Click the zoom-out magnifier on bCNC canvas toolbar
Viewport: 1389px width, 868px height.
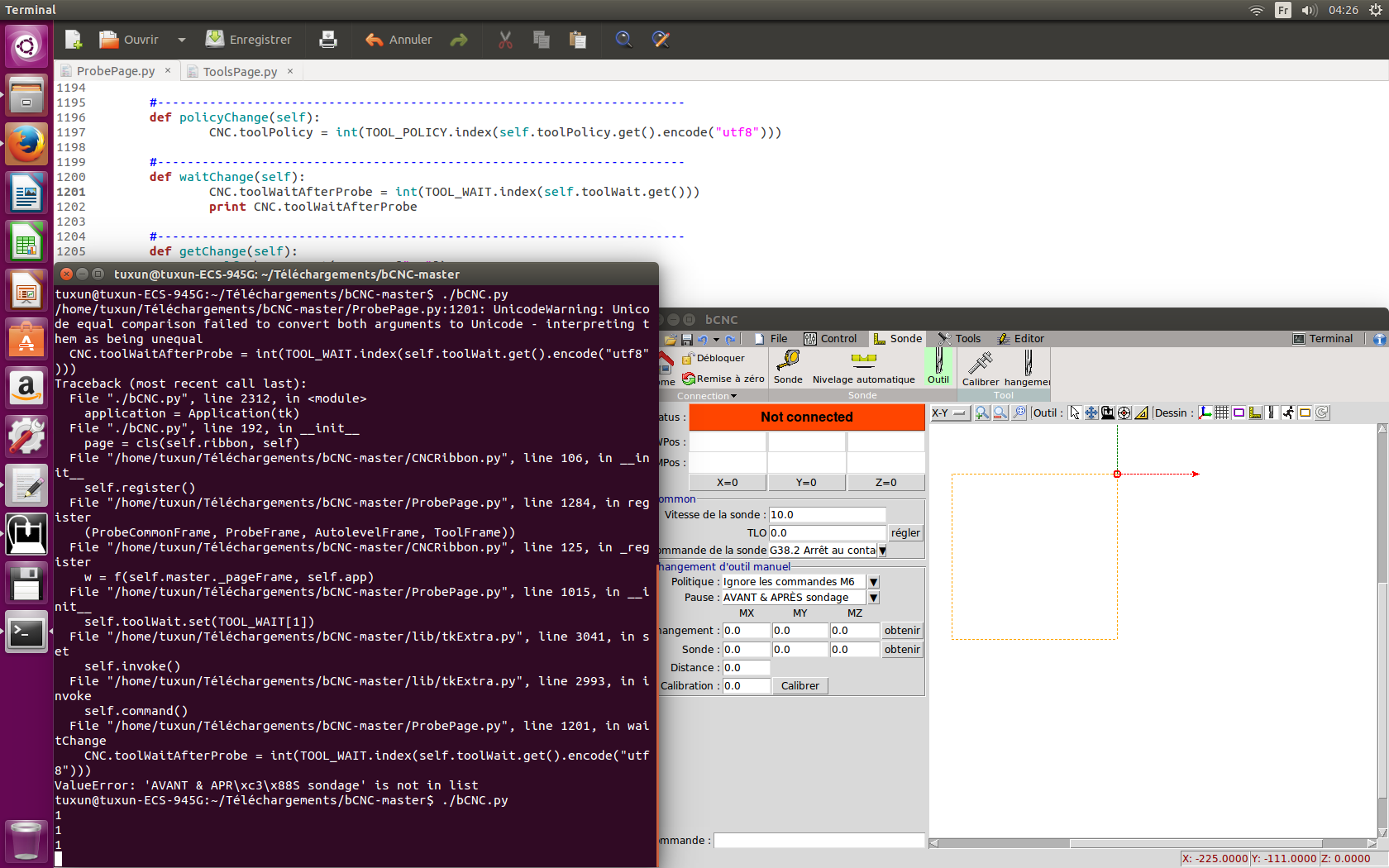(x=1000, y=413)
